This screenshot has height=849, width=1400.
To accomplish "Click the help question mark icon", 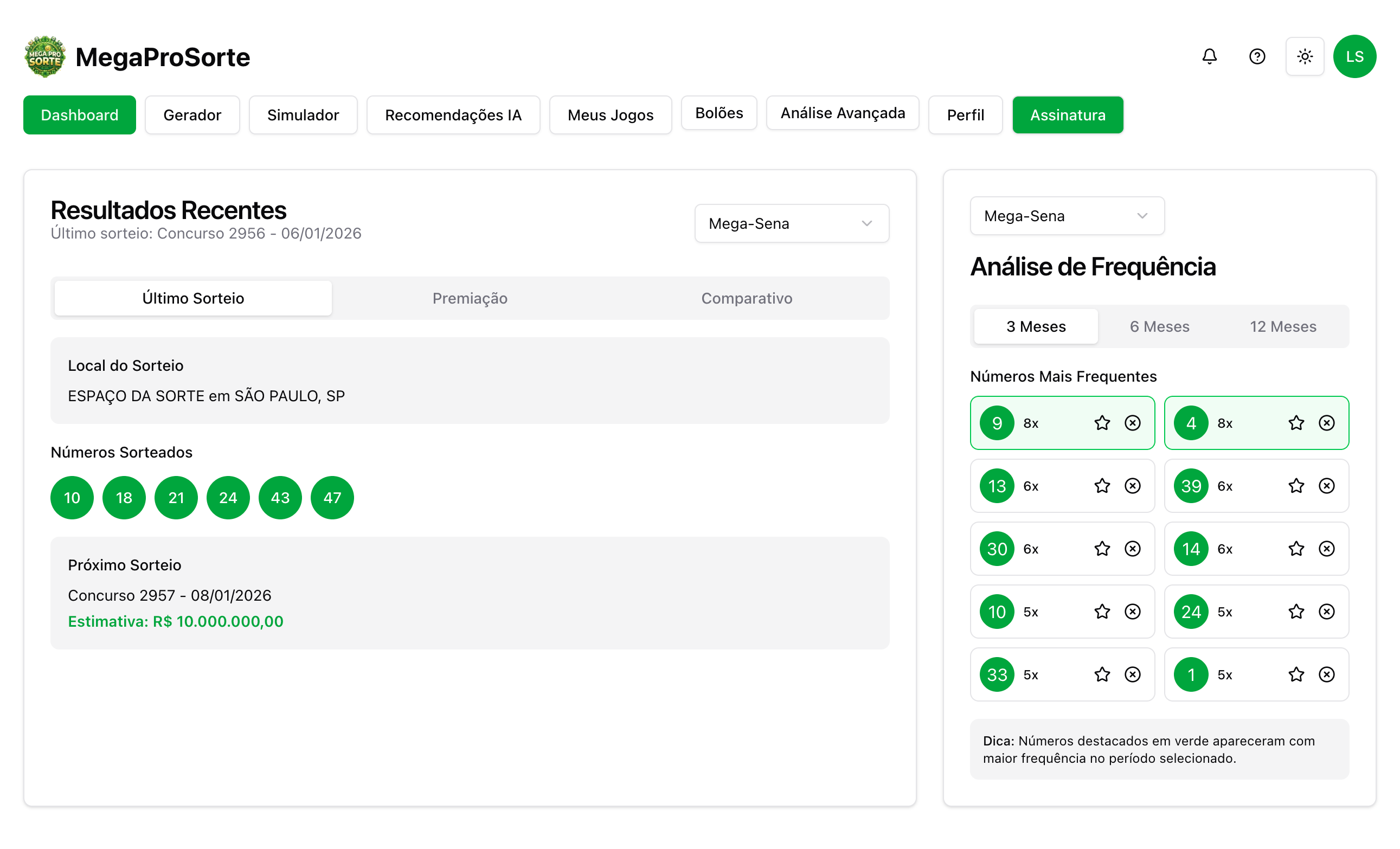I will [1257, 56].
